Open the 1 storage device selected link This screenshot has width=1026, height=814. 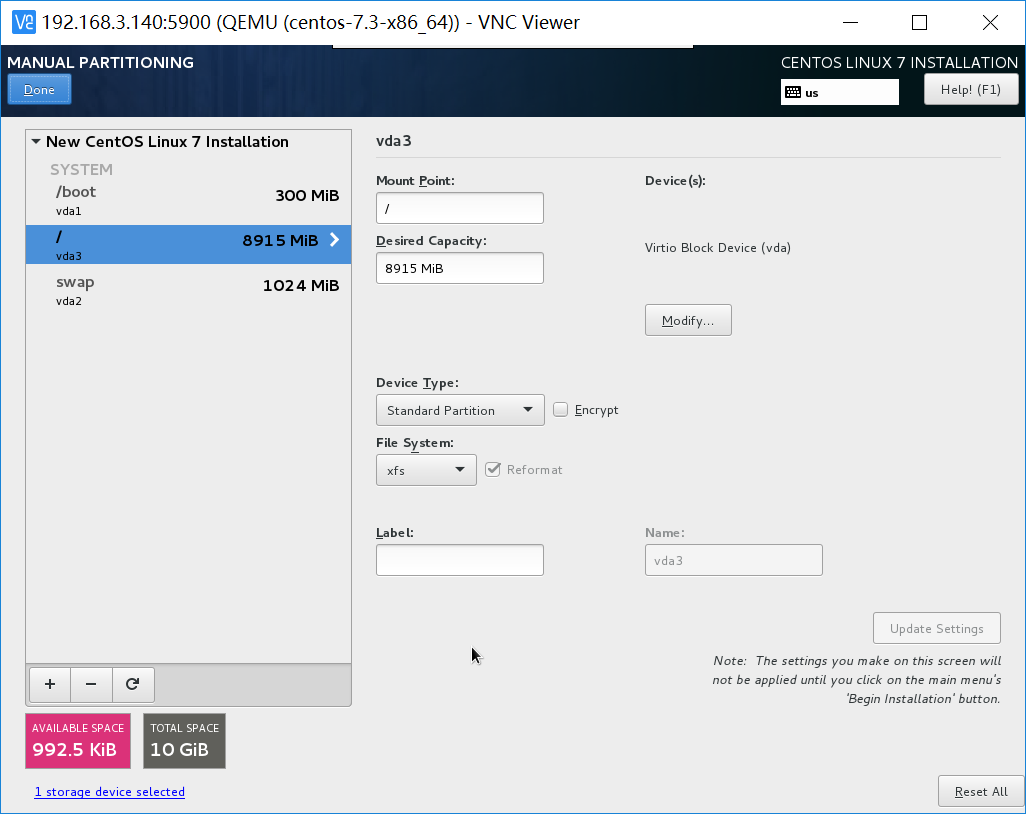[x=109, y=792]
